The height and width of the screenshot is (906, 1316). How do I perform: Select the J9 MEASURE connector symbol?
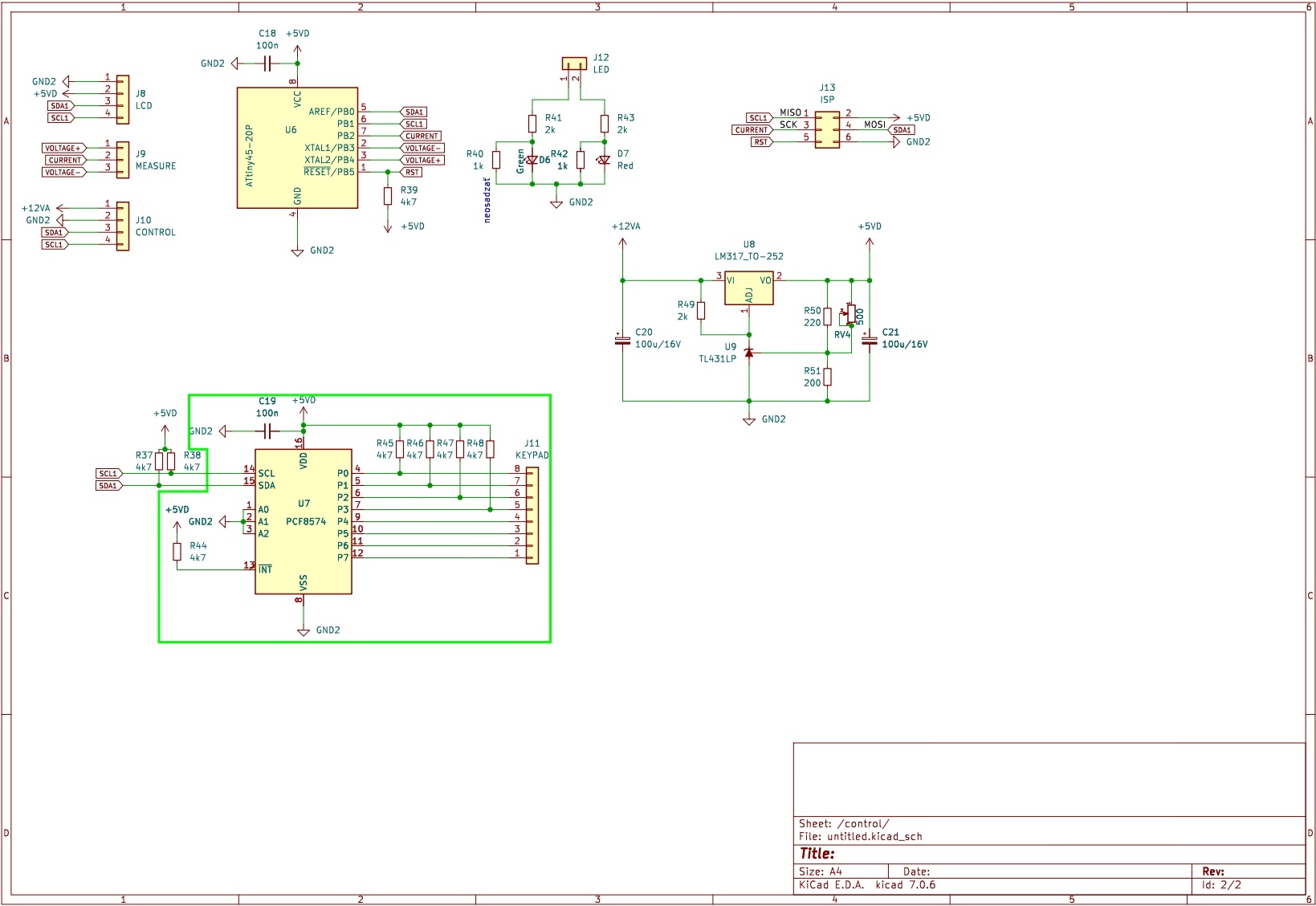click(x=122, y=160)
